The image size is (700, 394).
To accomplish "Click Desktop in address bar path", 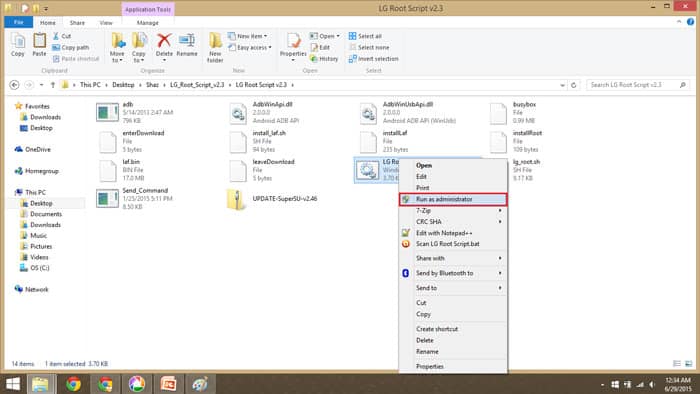I will pyautogui.click(x=123, y=85).
